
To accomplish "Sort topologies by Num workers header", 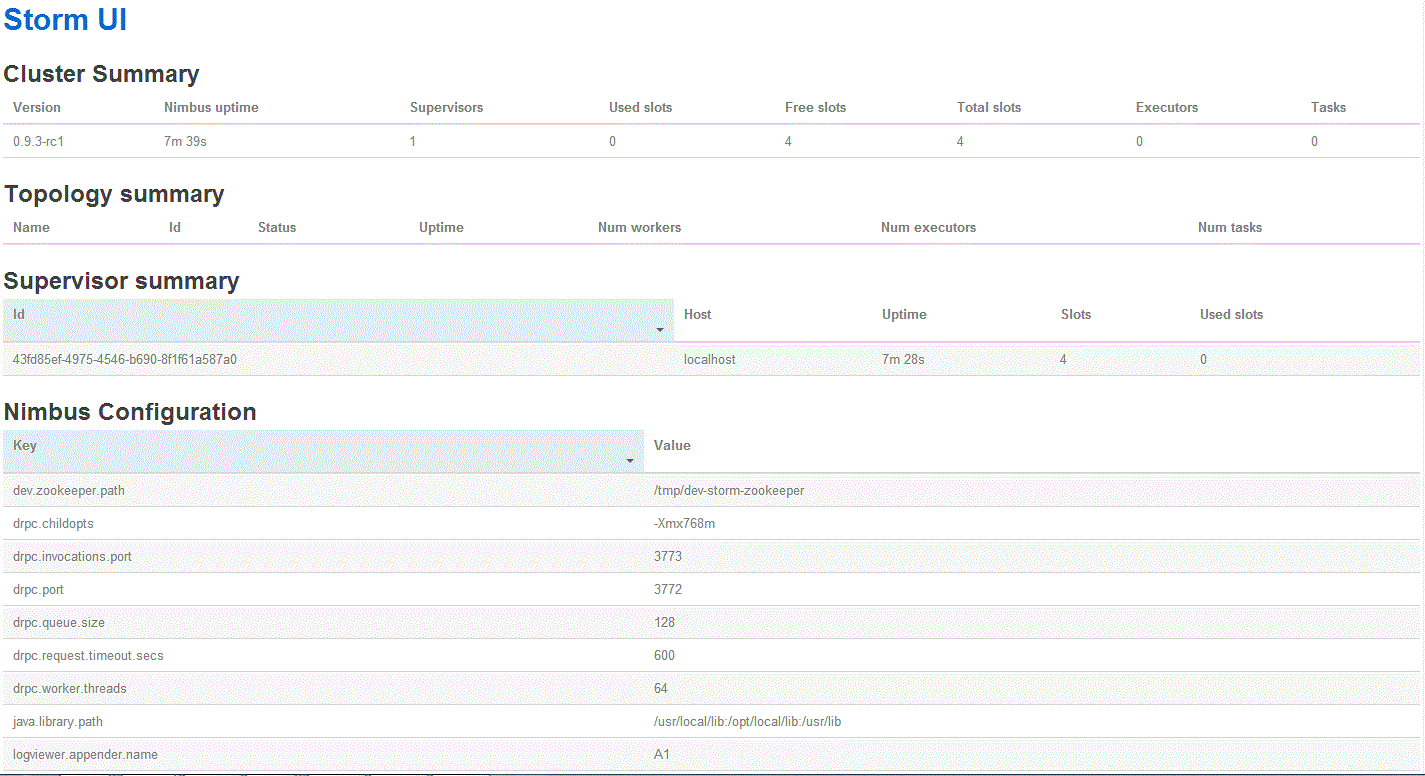I will pos(639,227).
